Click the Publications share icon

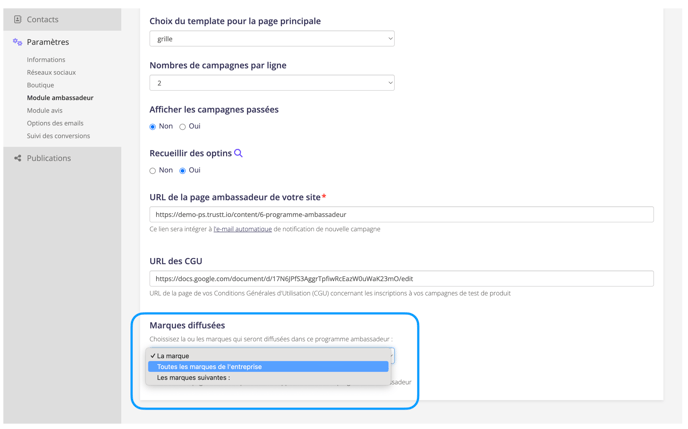click(x=18, y=158)
